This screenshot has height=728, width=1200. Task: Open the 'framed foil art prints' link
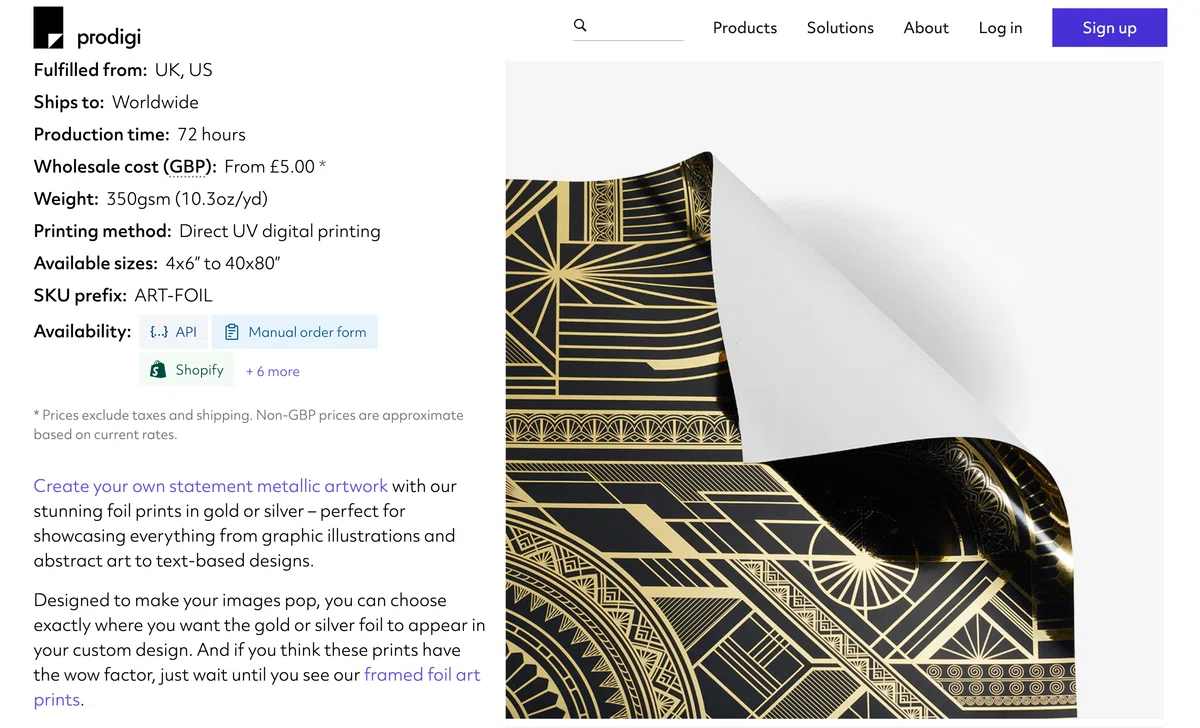(257, 687)
